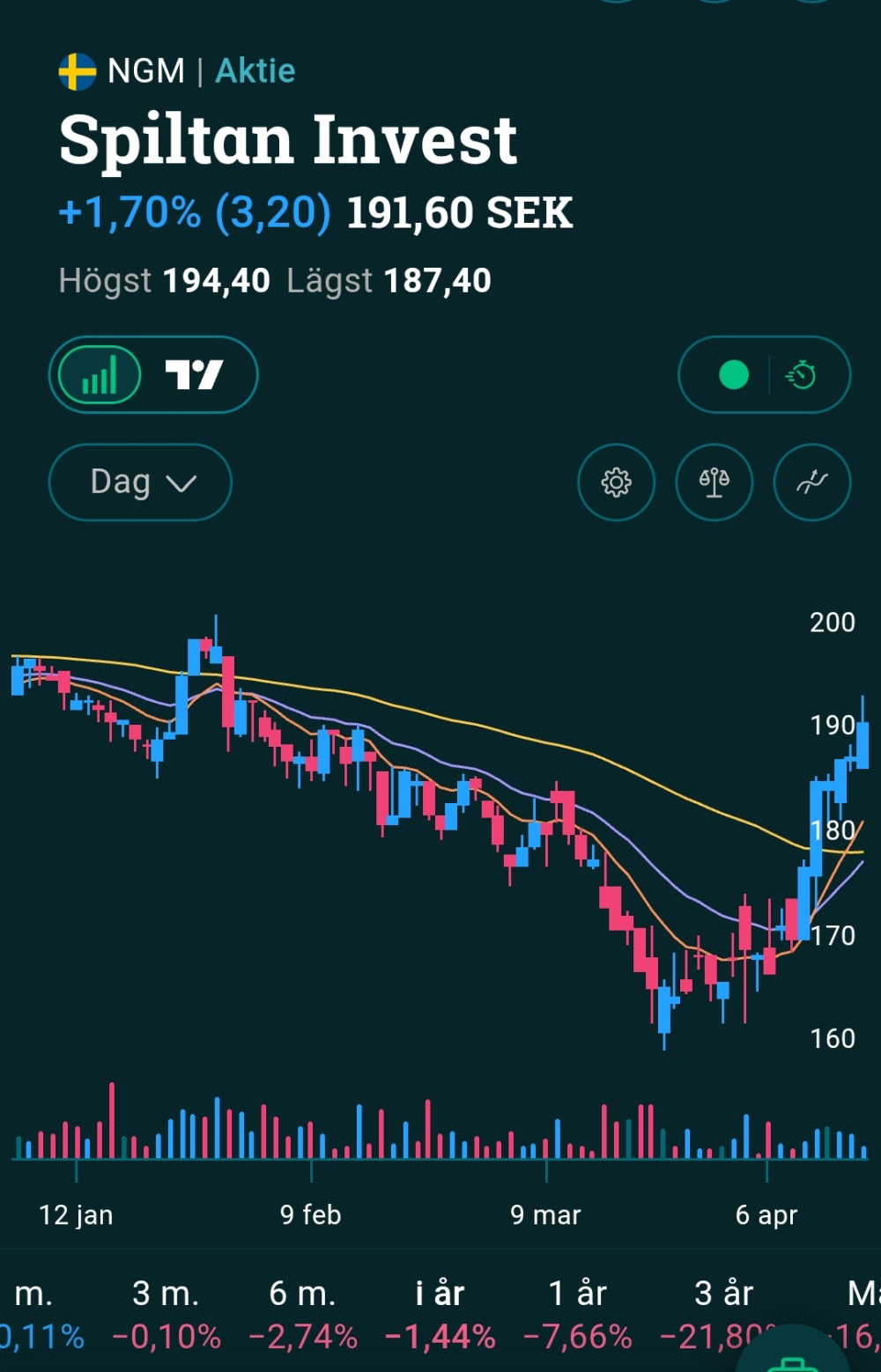Tap the Swedish flag icon

[78, 71]
